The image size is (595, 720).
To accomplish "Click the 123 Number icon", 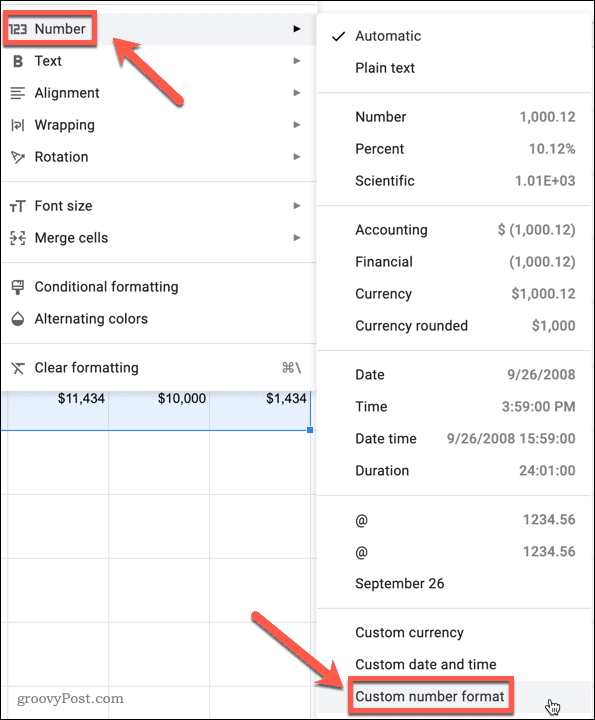I will 18,29.
